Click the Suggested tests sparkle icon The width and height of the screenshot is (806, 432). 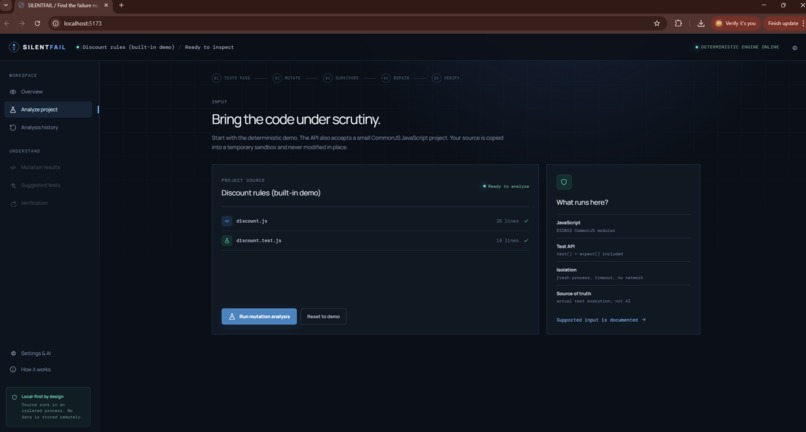click(x=13, y=185)
